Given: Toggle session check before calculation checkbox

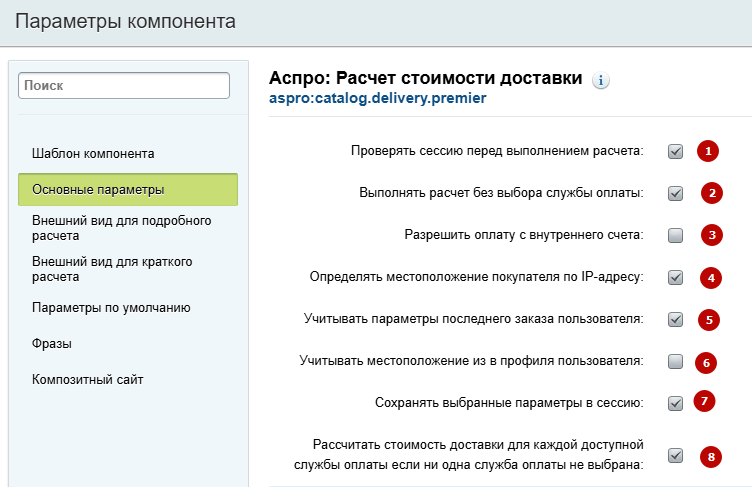Looking at the screenshot, I should tap(675, 152).
